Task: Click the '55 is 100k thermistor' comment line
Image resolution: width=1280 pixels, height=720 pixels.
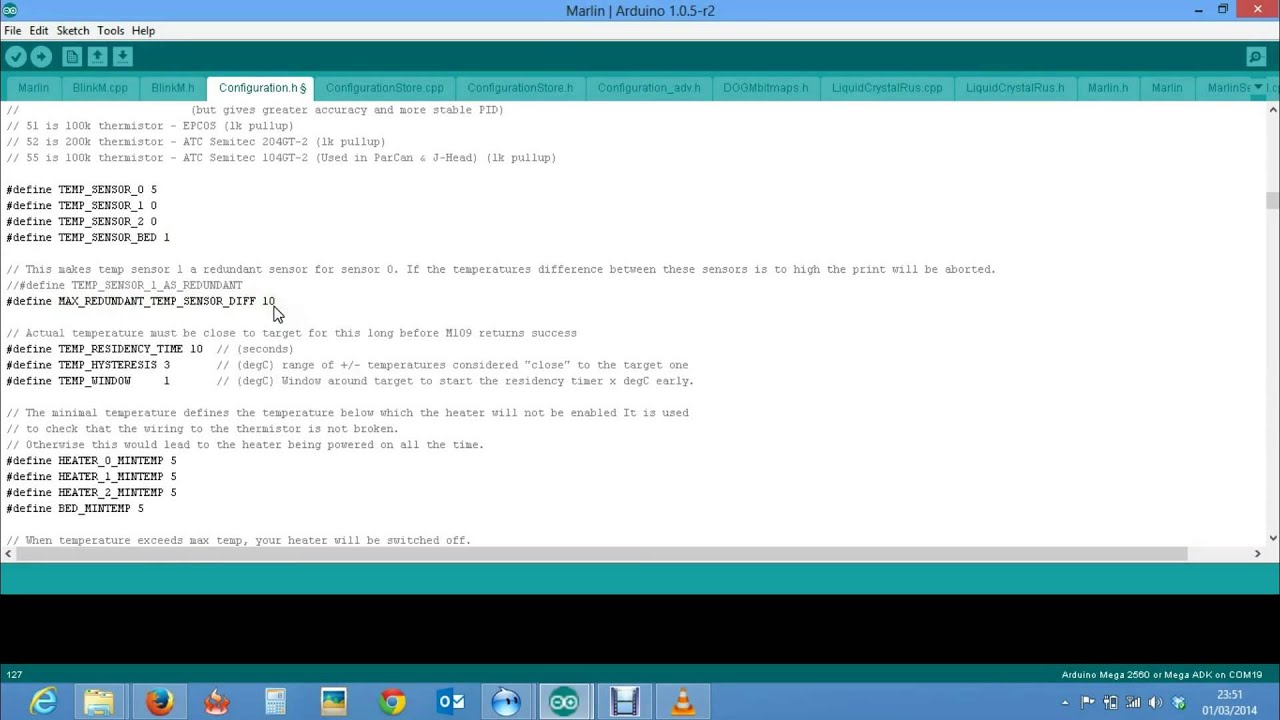Action: click(281, 158)
